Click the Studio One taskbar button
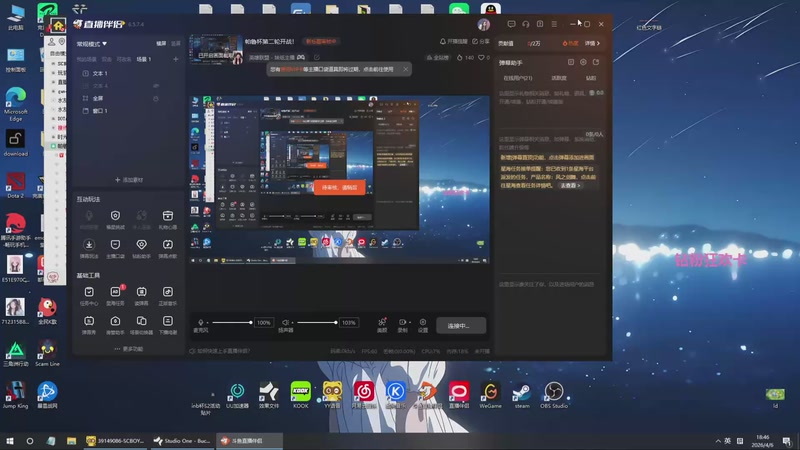 tap(182, 441)
